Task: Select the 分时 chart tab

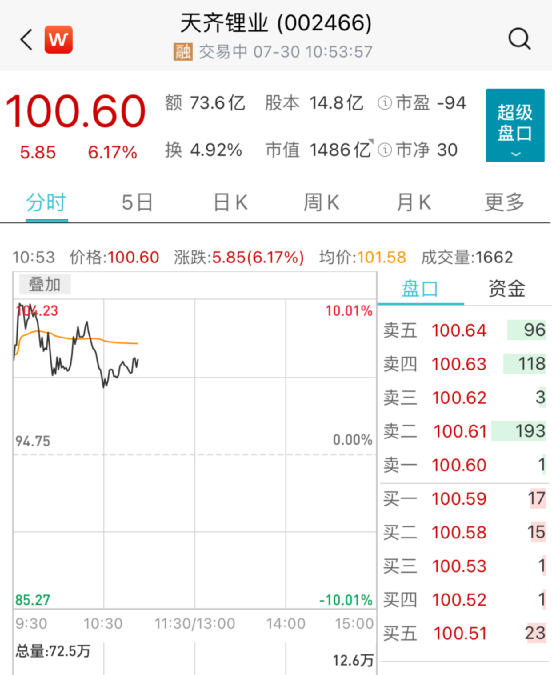Action: (x=46, y=202)
